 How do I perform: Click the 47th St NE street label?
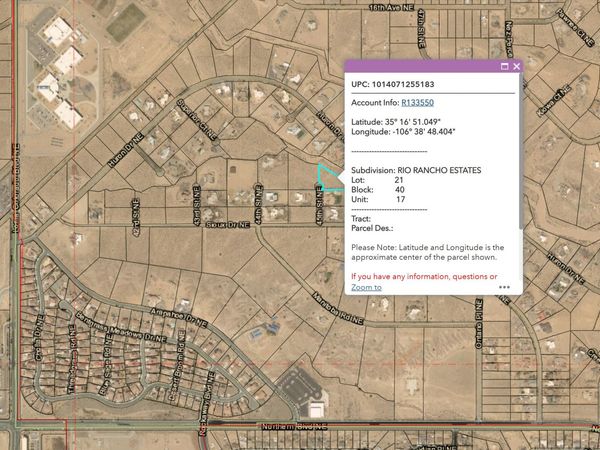pyautogui.click(x=421, y=29)
